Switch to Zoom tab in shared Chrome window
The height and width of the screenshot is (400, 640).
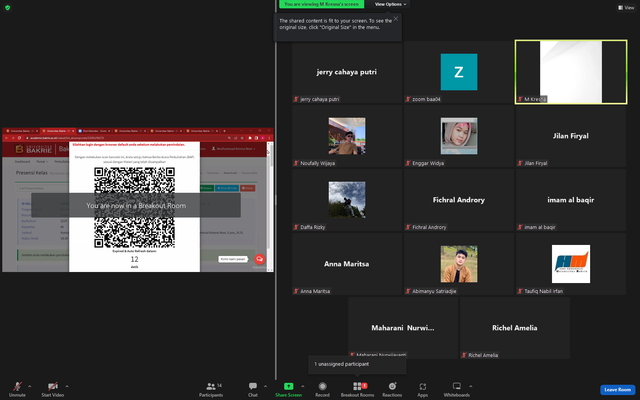[95, 131]
